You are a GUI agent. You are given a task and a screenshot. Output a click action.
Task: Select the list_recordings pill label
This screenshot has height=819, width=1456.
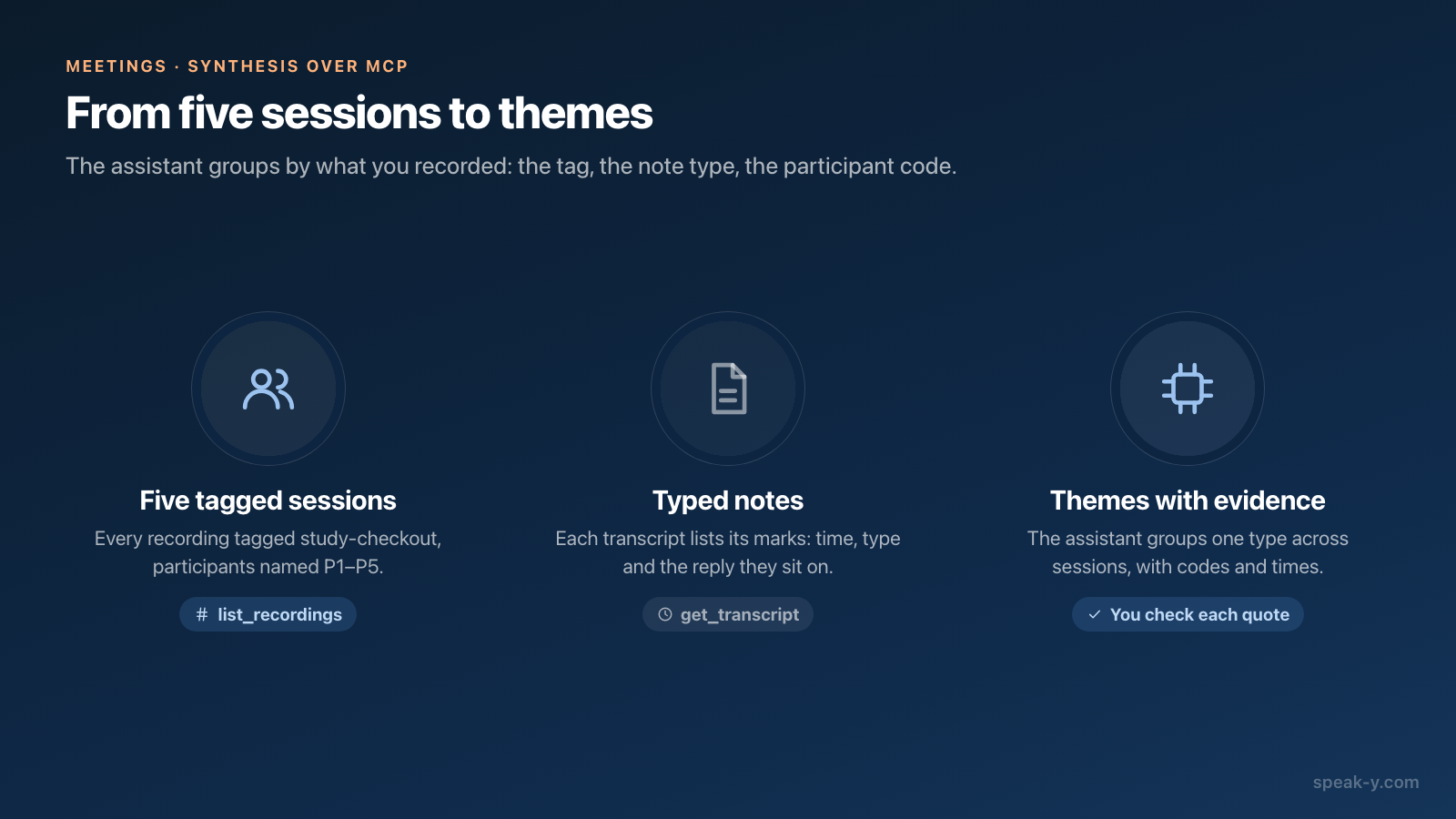[279, 614]
